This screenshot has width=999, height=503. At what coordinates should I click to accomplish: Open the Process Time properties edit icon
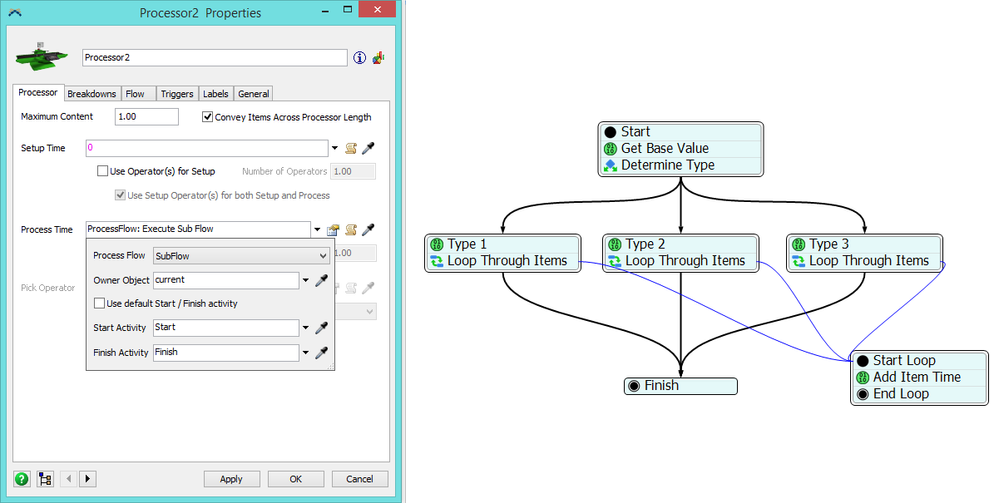coord(333,230)
